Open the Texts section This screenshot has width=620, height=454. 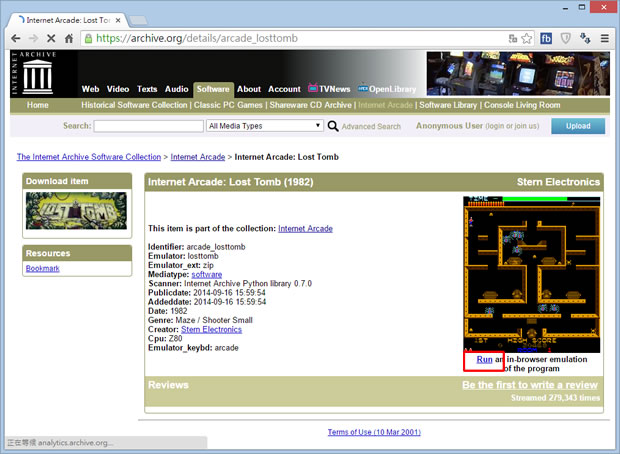tap(147, 89)
